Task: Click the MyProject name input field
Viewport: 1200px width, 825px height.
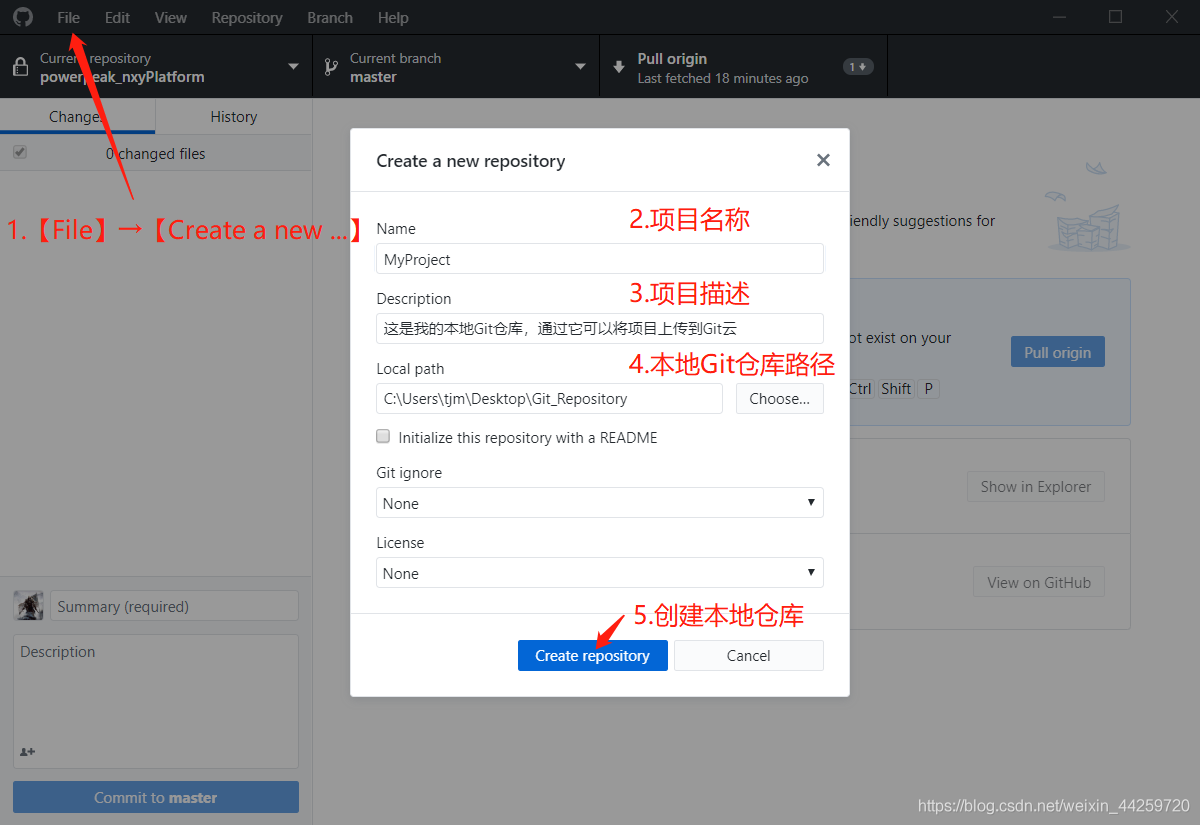Action: tap(600, 258)
